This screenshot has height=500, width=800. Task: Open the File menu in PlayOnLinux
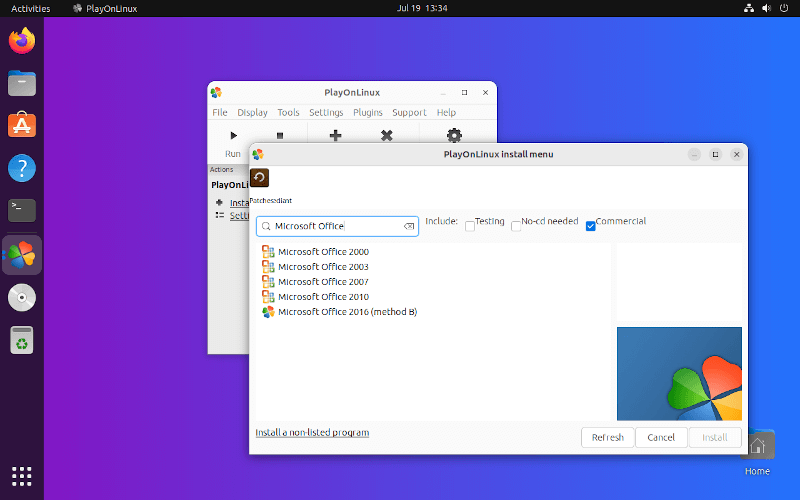coord(220,112)
